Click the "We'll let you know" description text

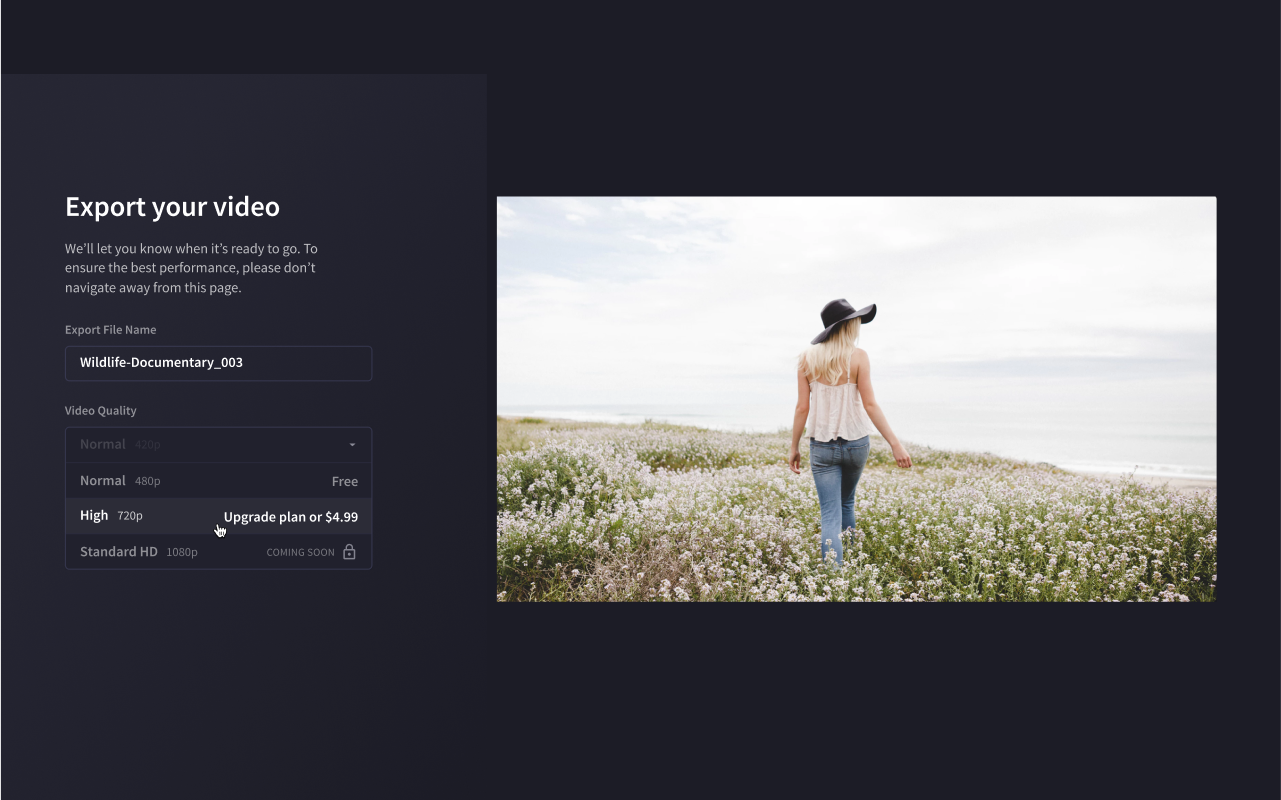[x=191, y=268]
